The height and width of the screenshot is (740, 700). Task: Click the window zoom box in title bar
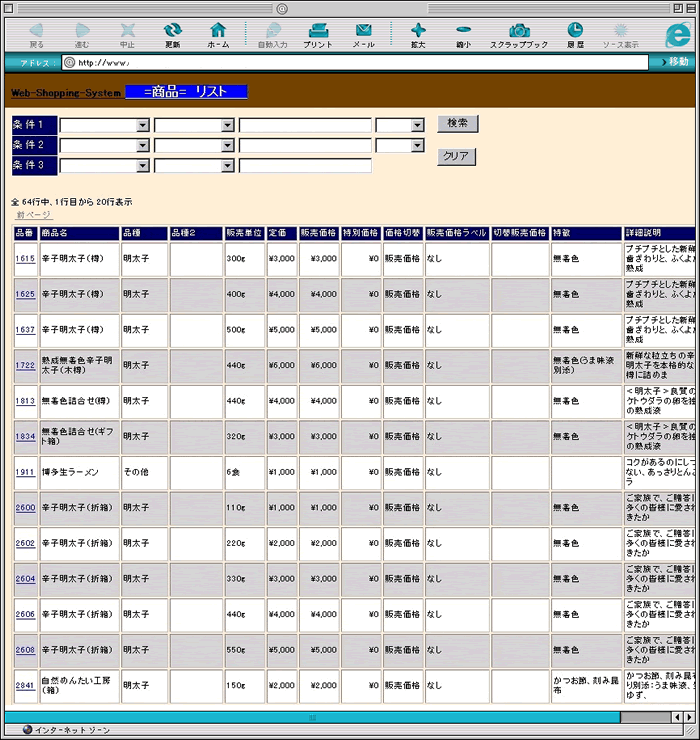point(678,8)
